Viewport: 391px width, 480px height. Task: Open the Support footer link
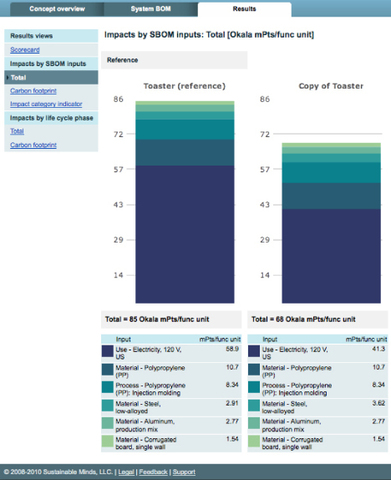point(184,472)
